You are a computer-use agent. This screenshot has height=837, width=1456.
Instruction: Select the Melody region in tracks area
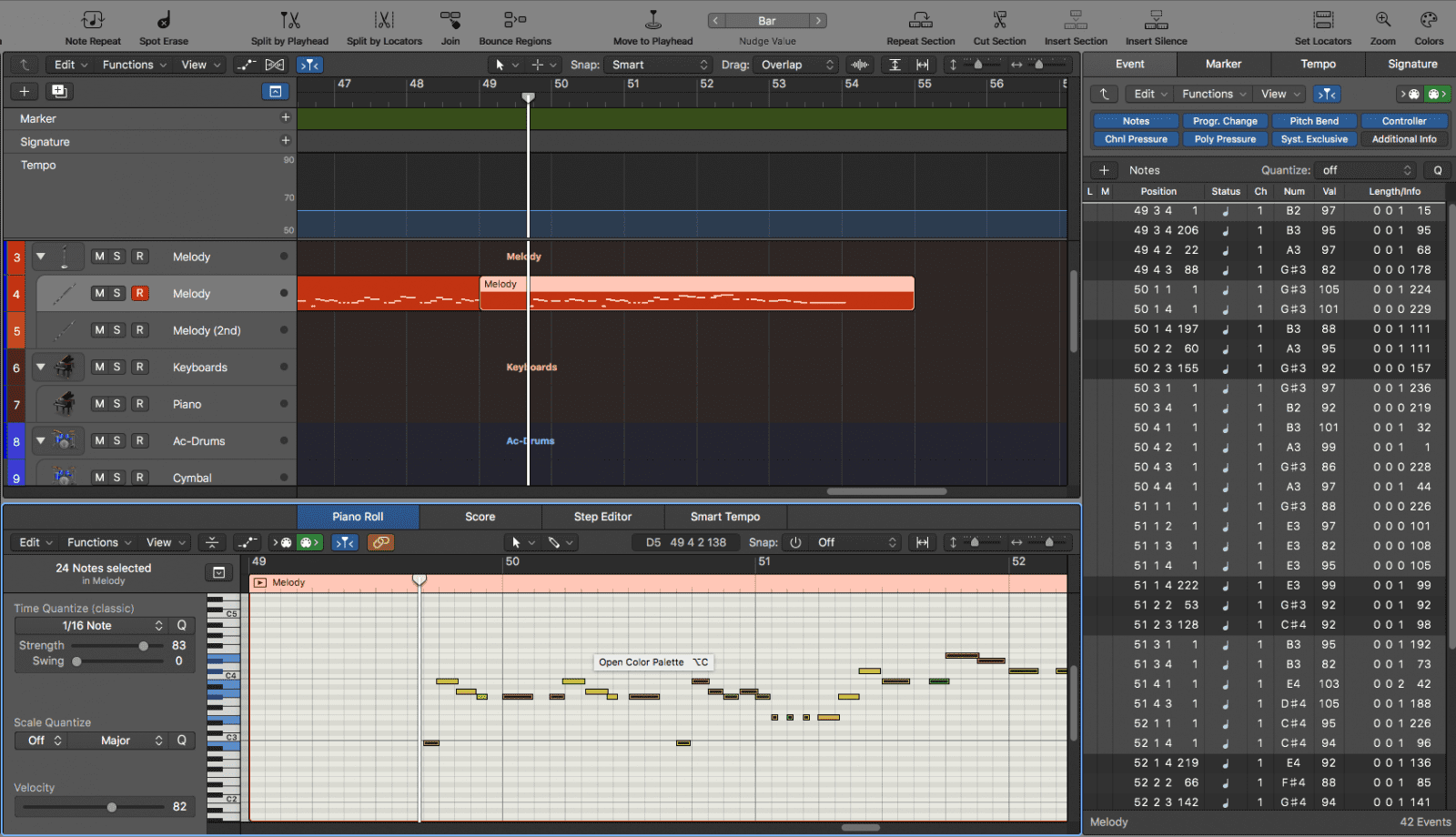[696, 293]
